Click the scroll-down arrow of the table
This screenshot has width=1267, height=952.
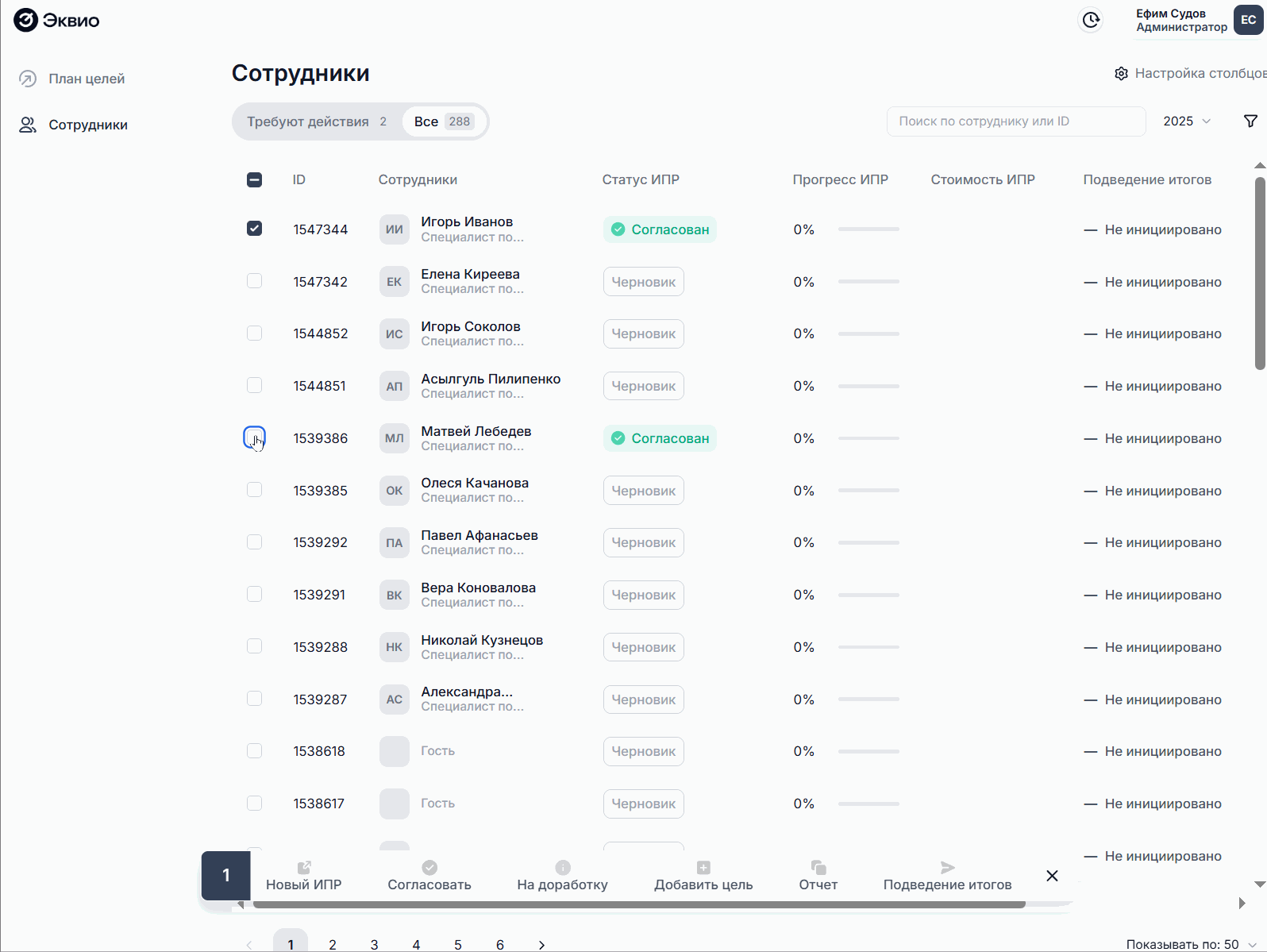1260,884
